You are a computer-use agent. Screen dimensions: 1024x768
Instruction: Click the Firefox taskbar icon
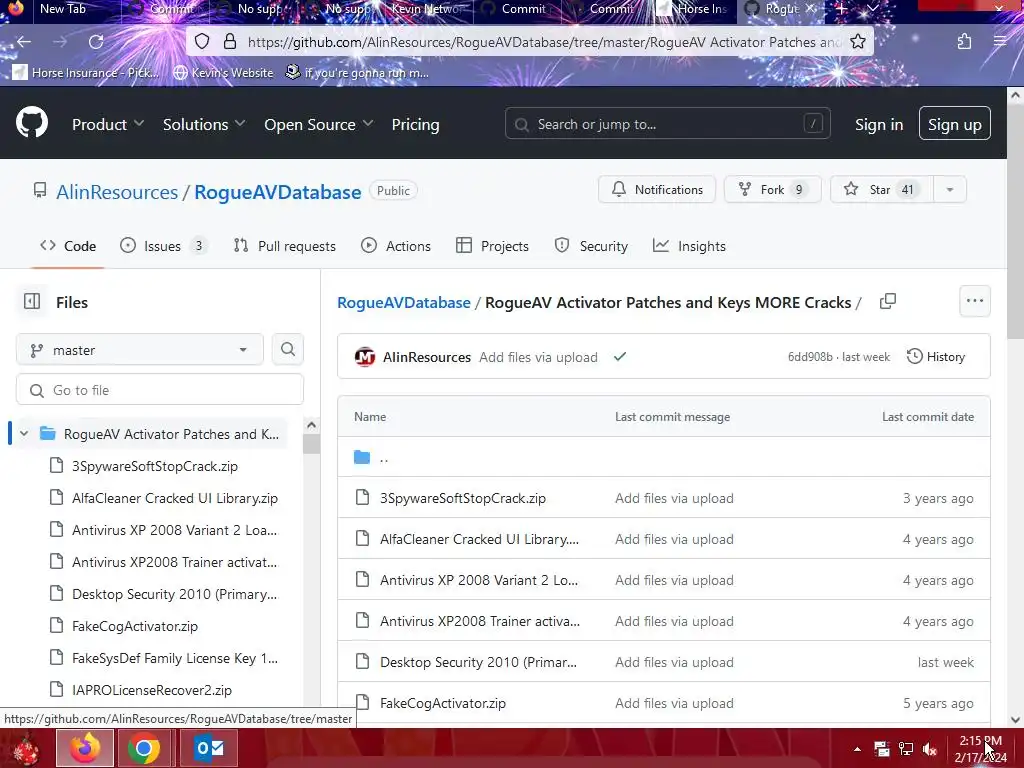[x=85, y=748]
